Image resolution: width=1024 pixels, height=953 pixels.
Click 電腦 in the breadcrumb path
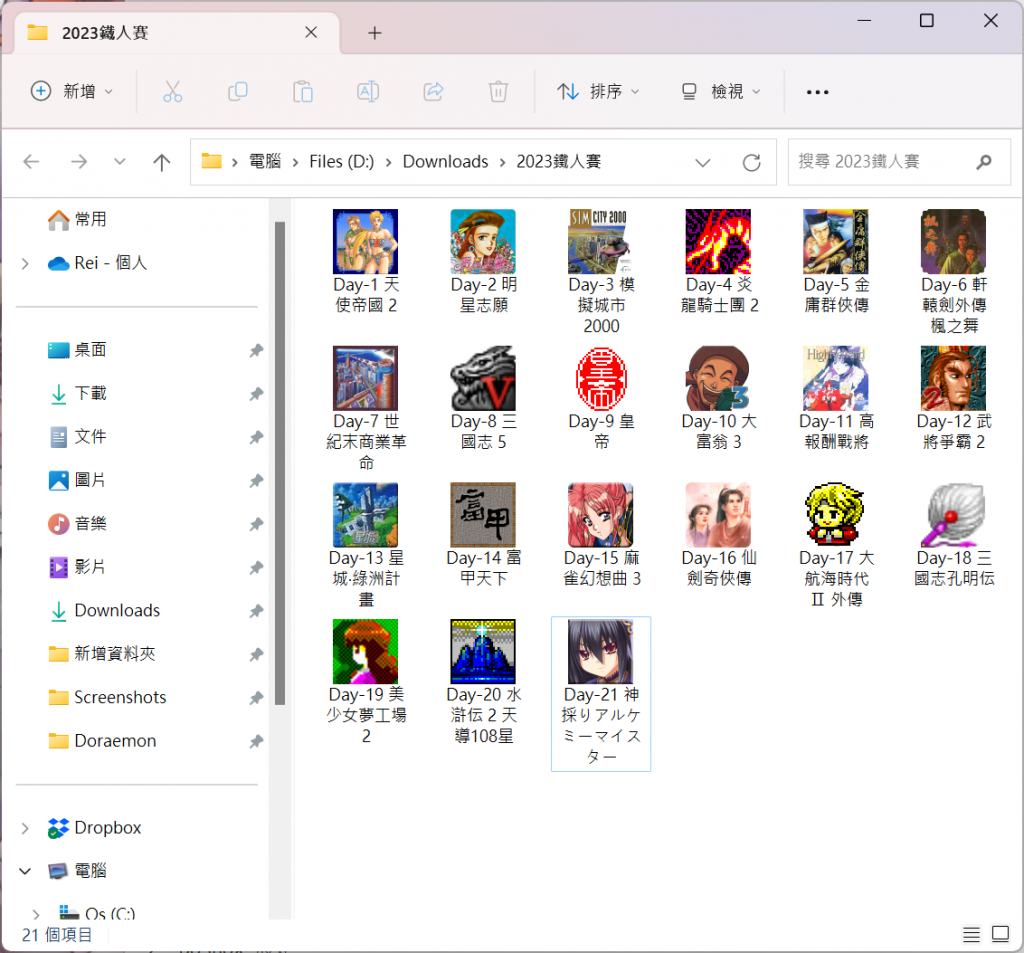click(x=265, y=161)
